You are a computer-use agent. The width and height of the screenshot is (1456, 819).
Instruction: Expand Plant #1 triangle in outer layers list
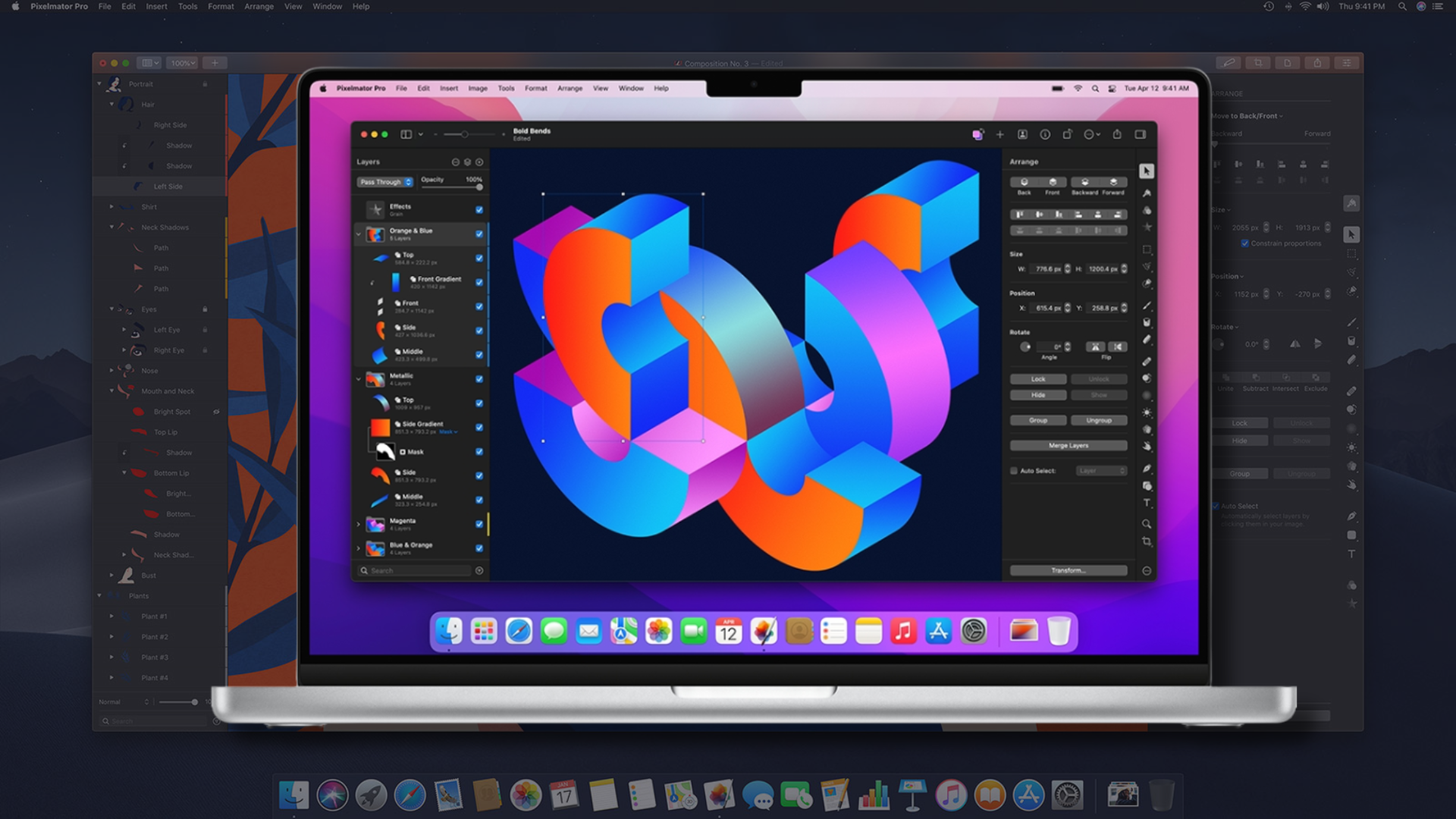pos(111,616)
